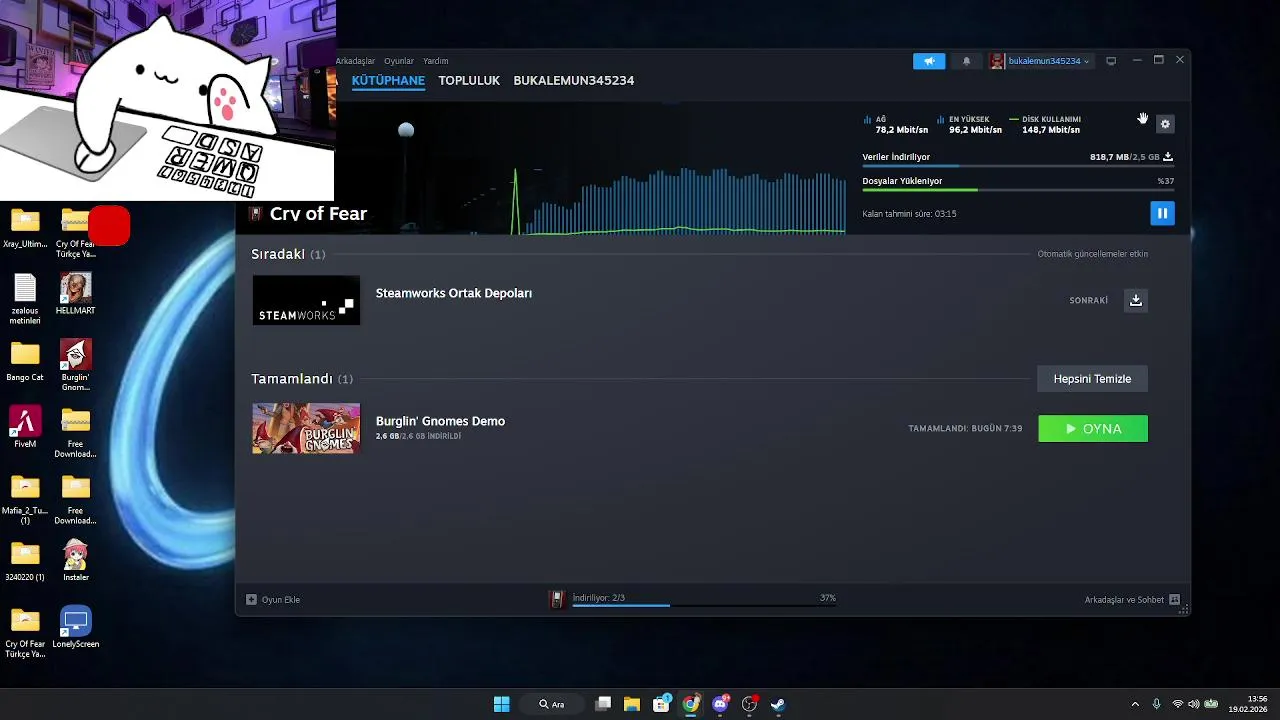Select the LonelyScreen desktop shortcut
The width and height of the screenshot is (1280, 720).
(75, 627)
